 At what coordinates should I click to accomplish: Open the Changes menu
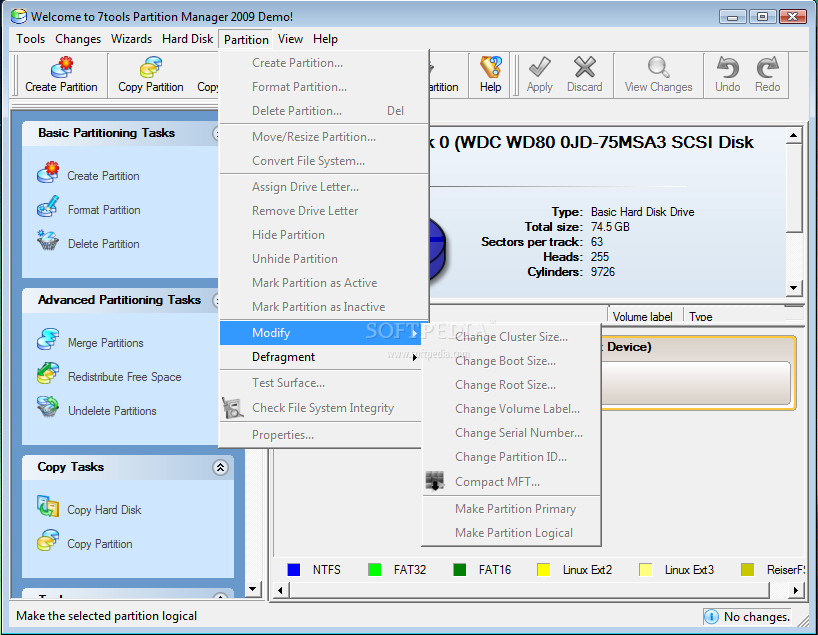click(78, 39)
